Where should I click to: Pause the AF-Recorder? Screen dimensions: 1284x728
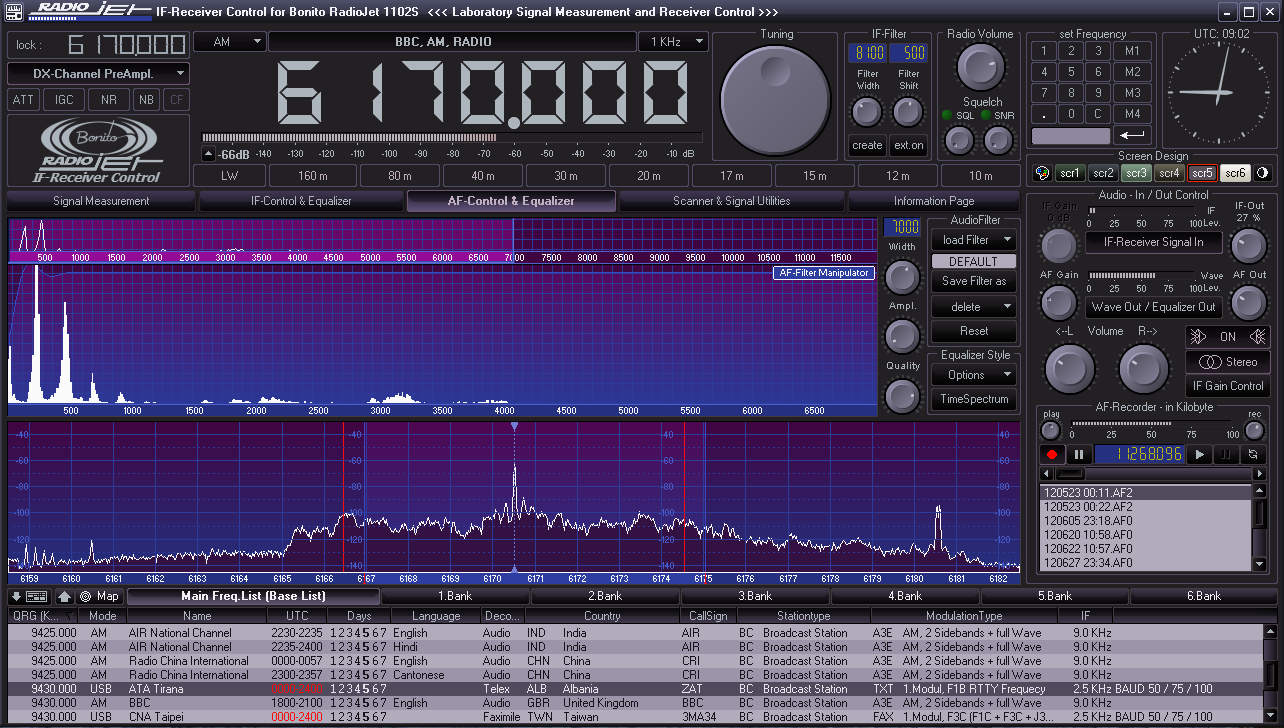pyautogui.click(x=1079, y=454)
